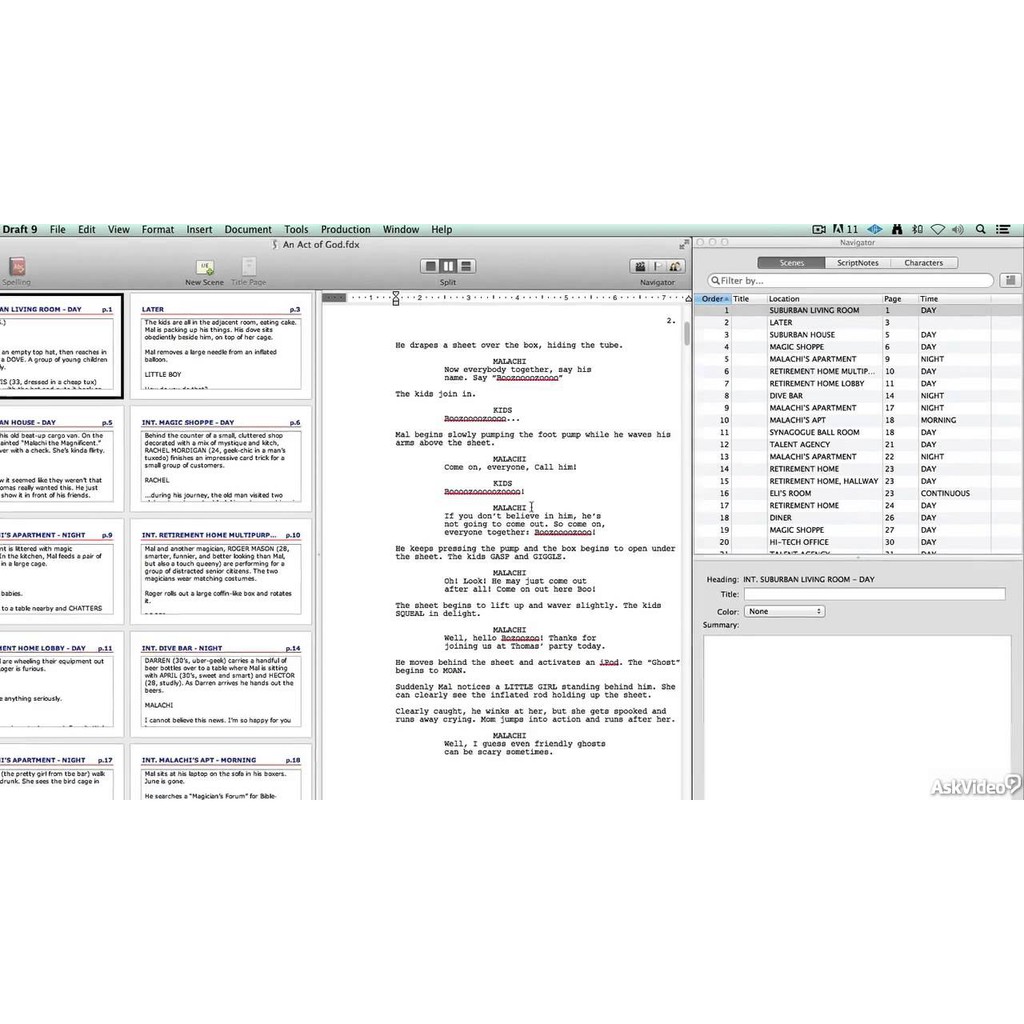Open the volume control icon
1024x1024 pixels.
point(958,229)
